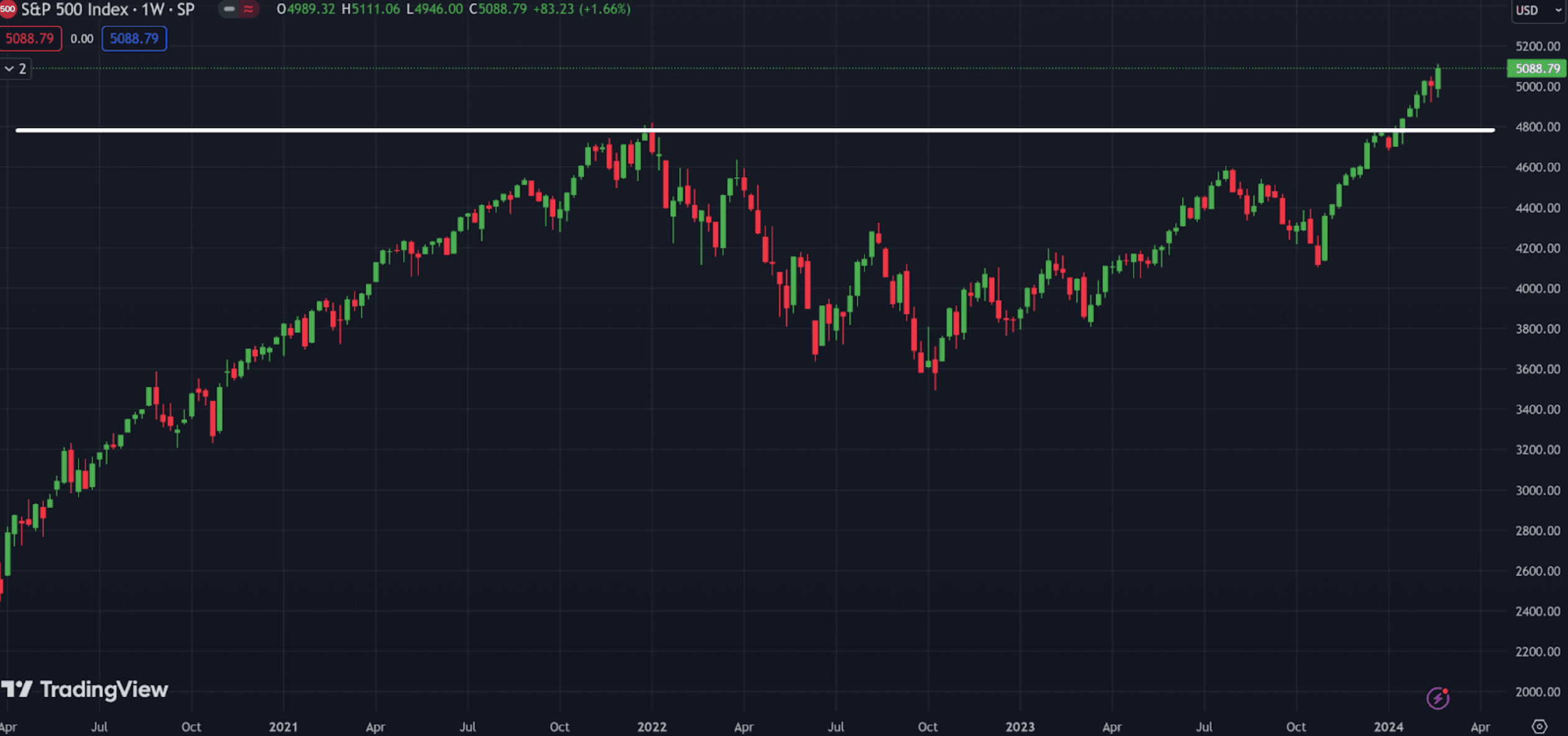Toggle the gray dash market status pill

pyautogui.click(x=229, y=9)
